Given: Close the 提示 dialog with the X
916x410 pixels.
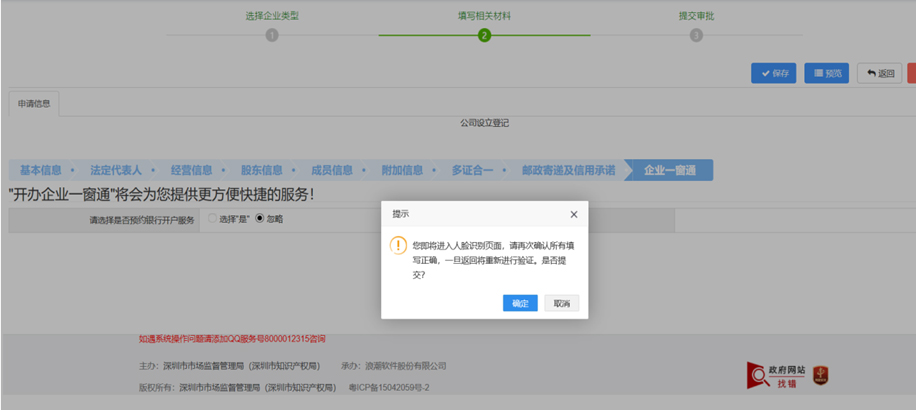Looking at the screenshot, I should click(x=573, y=214).
